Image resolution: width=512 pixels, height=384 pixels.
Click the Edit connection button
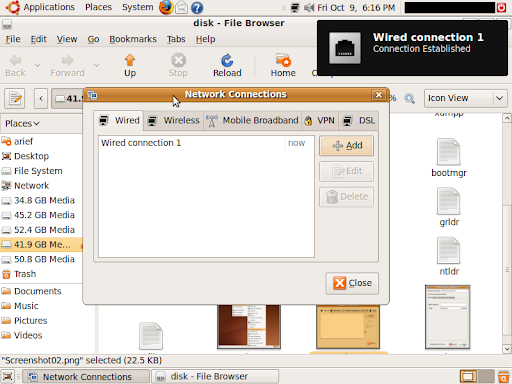click(x=346, y=171)
